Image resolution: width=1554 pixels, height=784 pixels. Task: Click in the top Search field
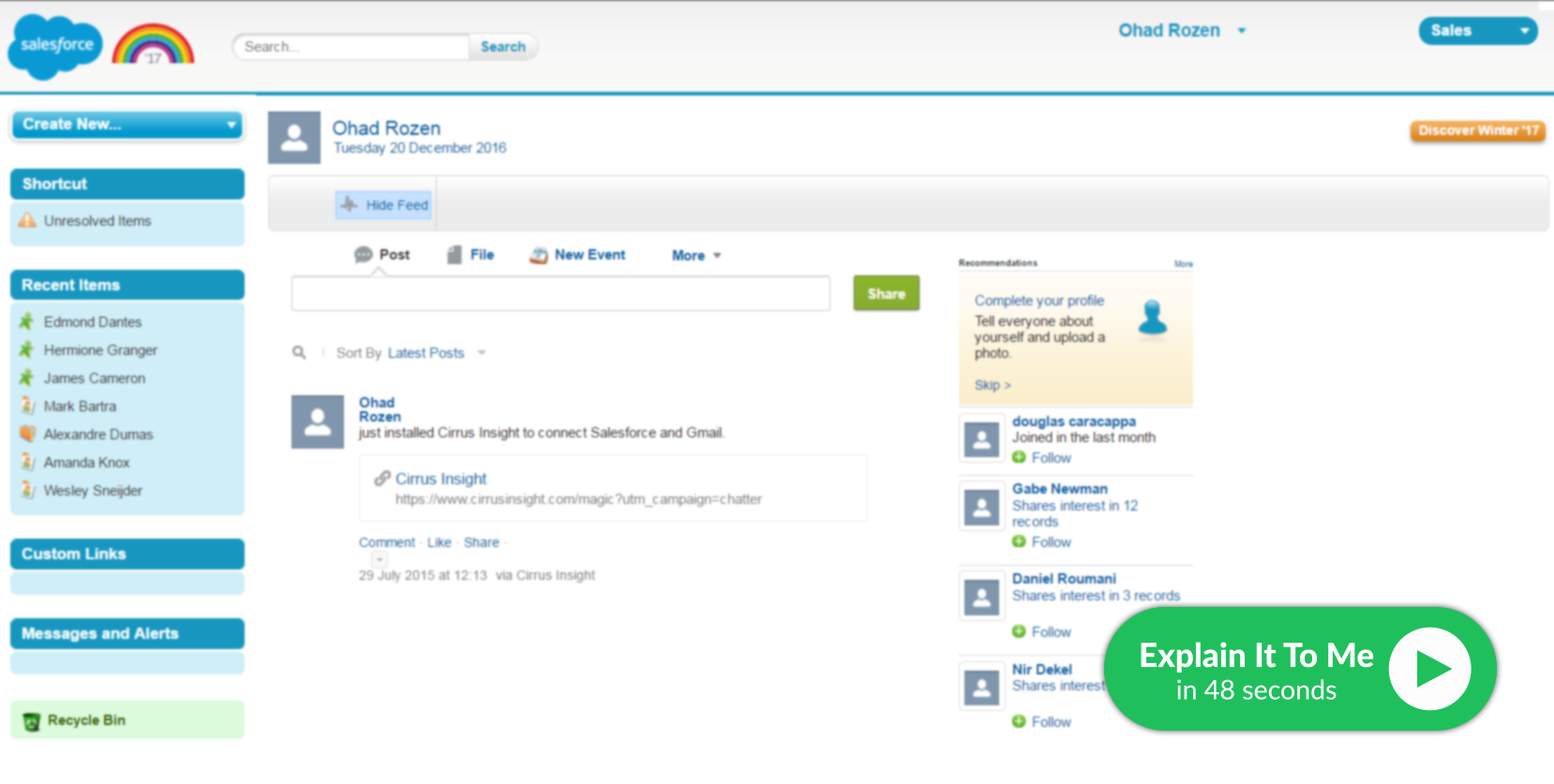pos(351,47)
